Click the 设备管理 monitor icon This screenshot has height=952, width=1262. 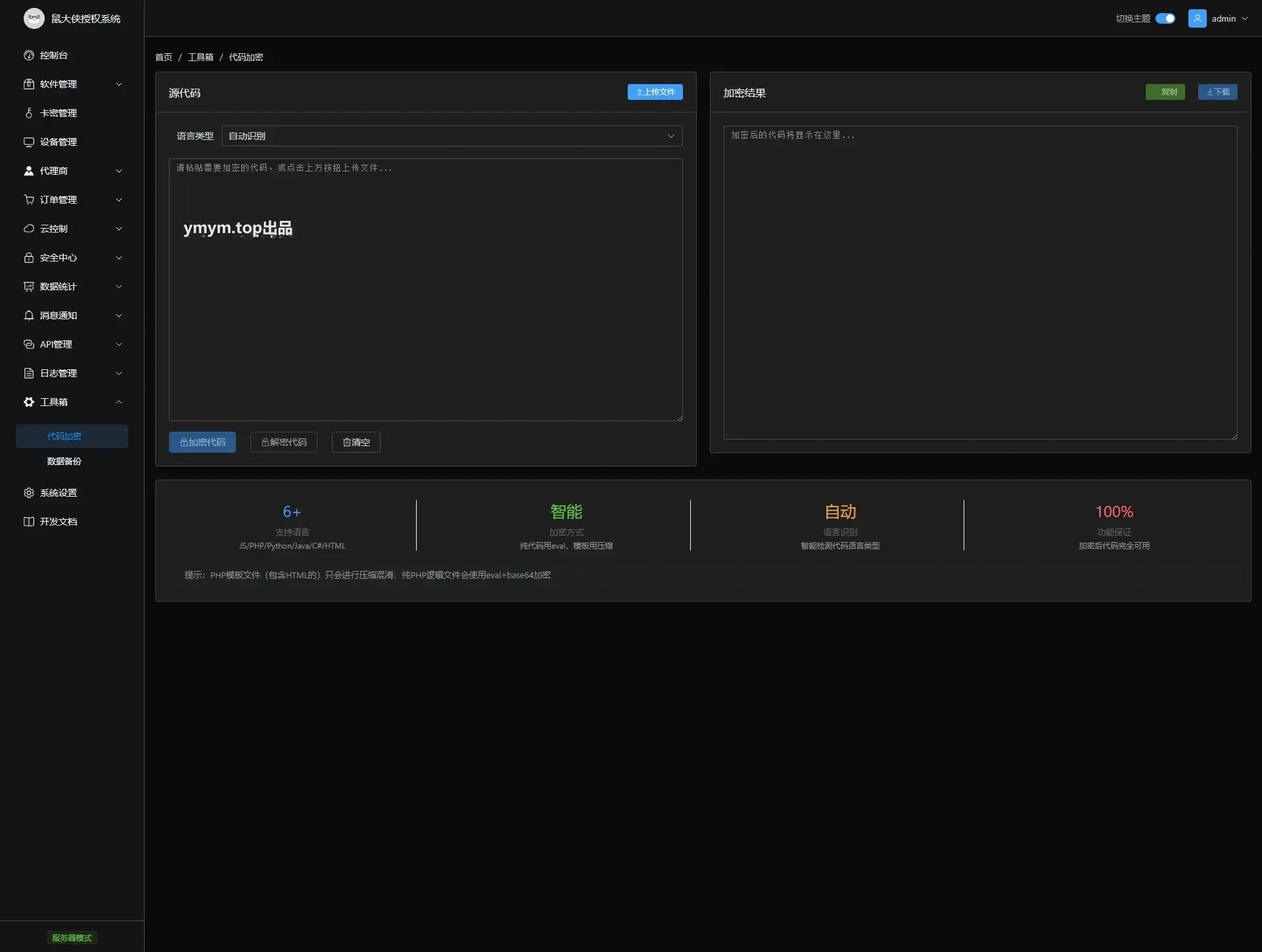click(29, 142)
